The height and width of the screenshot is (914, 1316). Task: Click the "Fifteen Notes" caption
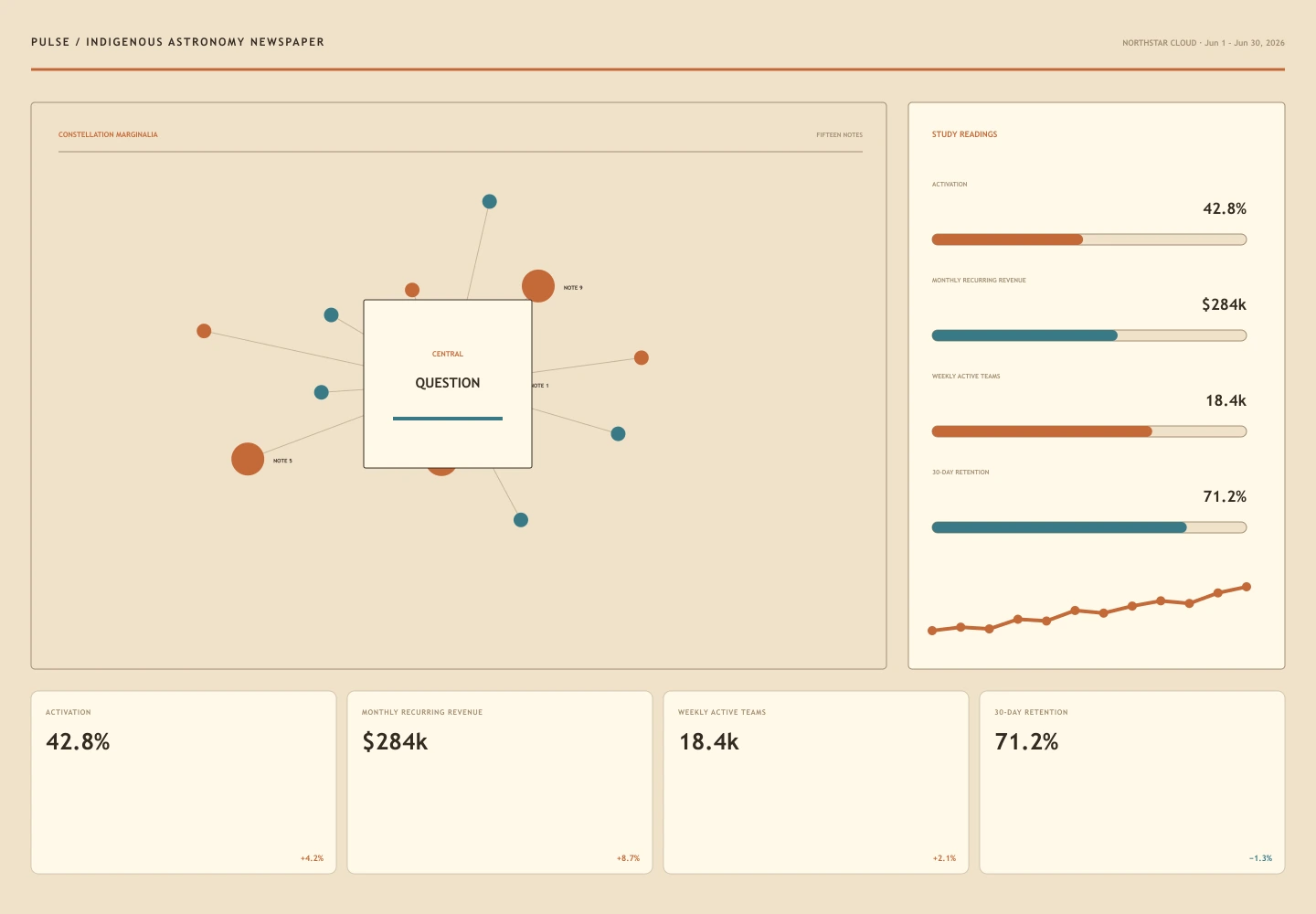pos(840,135)
